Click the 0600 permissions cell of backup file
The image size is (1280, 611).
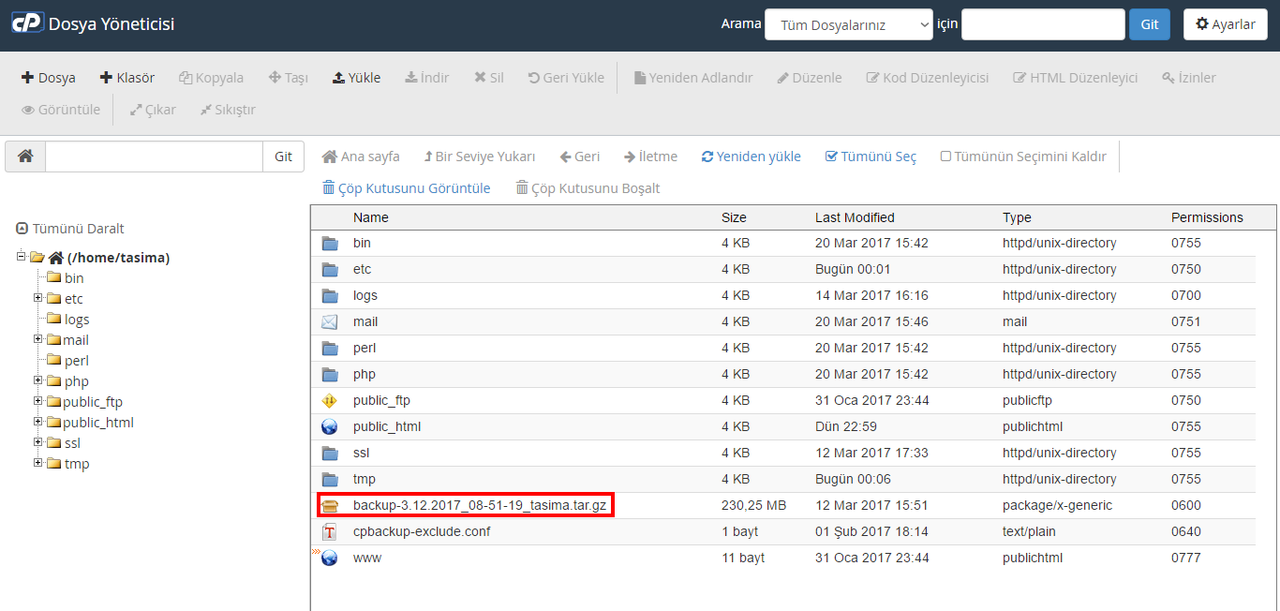[1186, 505]
